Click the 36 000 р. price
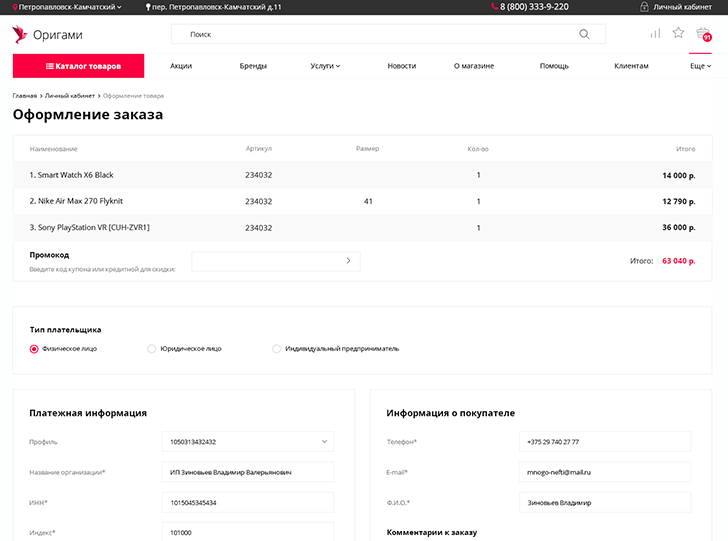The width and height of the screenshot is (728, 541). tap(679, 228)
